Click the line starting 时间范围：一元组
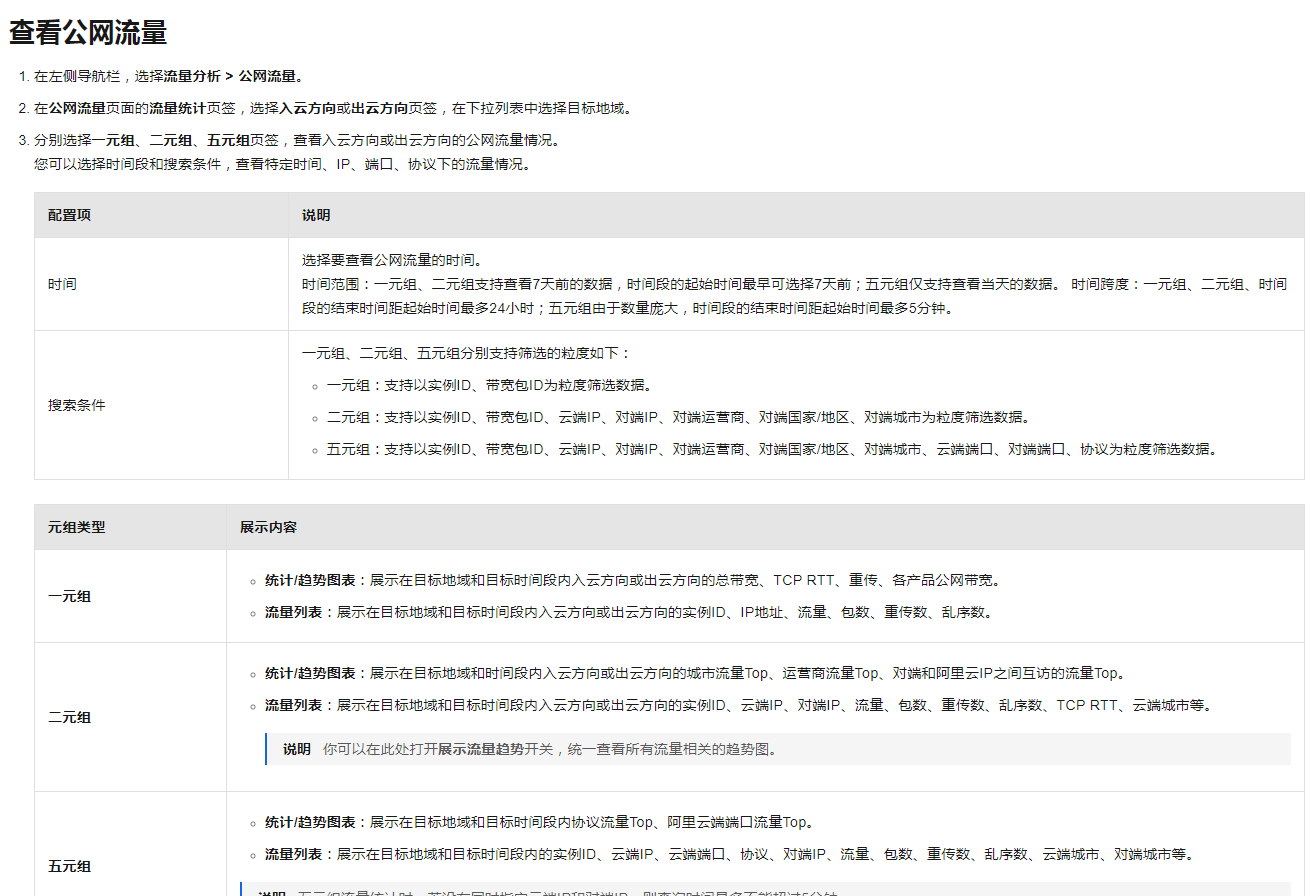The width and height of the screenshot is (1311, 896). tap(794, 296)
